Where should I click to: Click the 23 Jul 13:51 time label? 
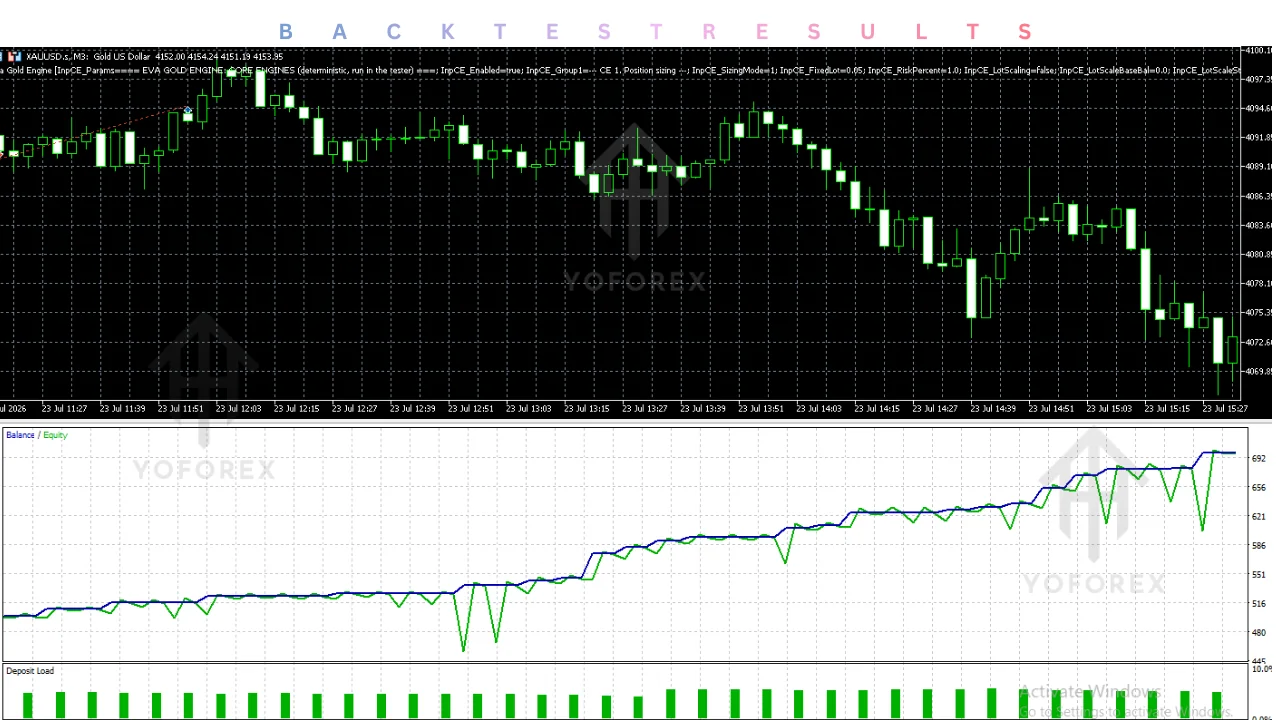click(761, 408)
